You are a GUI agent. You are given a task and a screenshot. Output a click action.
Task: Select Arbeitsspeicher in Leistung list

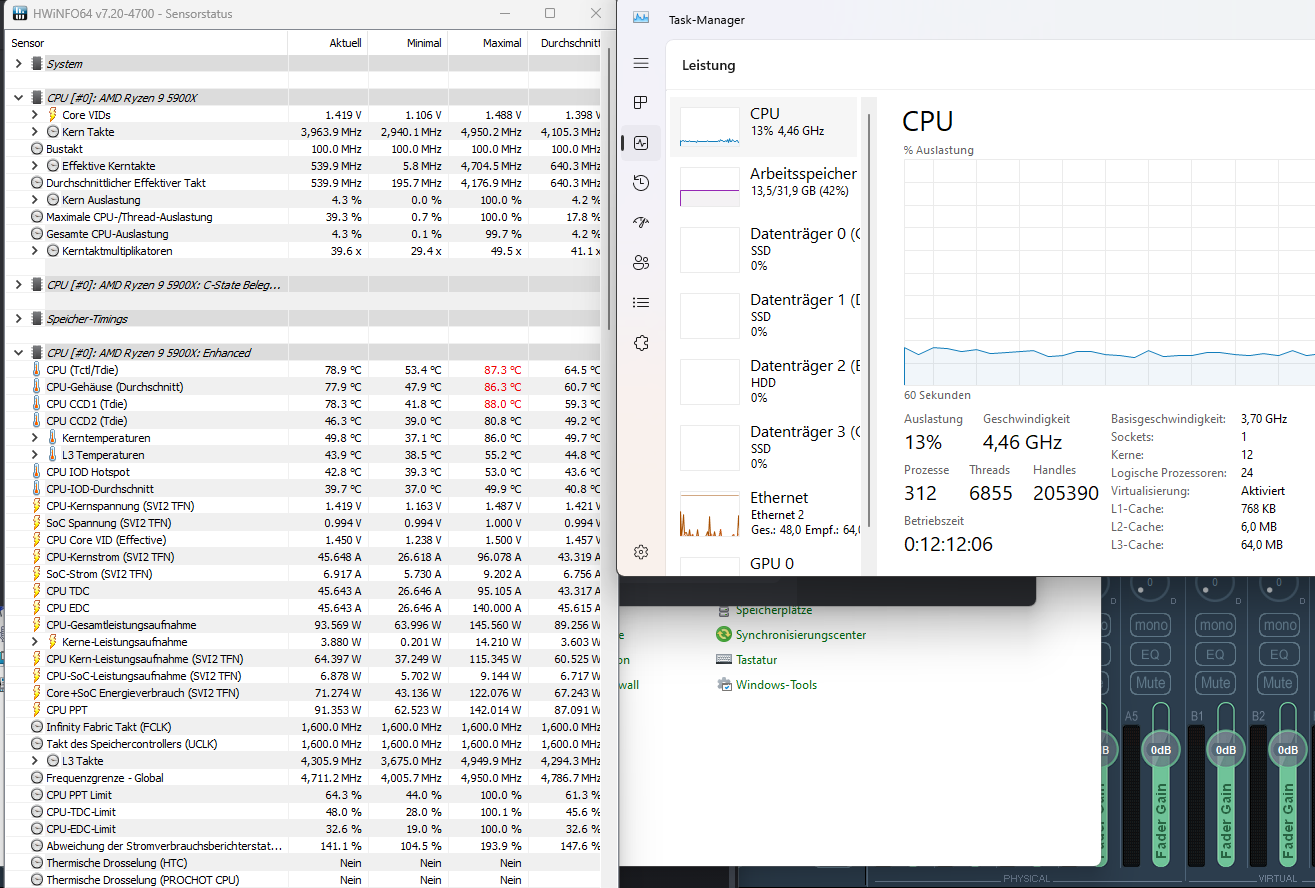tap(764, 186)
